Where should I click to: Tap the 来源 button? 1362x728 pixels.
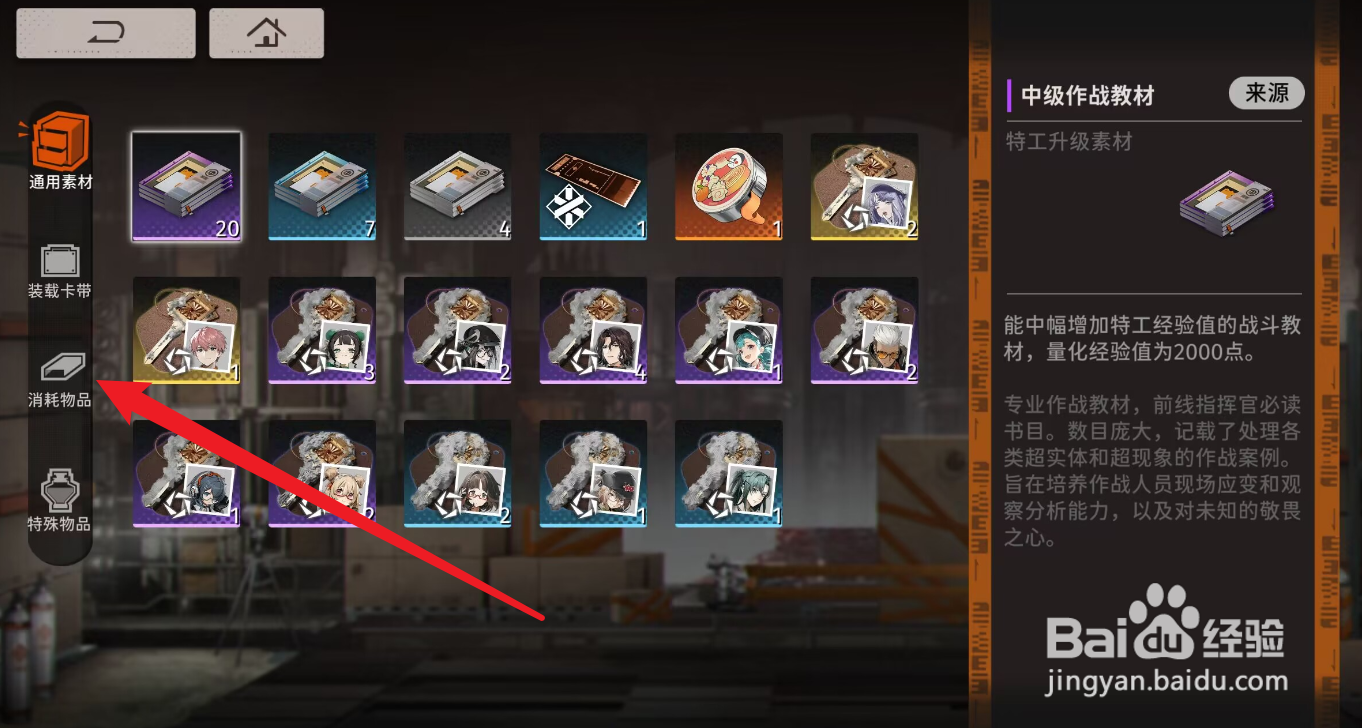(x=1266, y=93)
